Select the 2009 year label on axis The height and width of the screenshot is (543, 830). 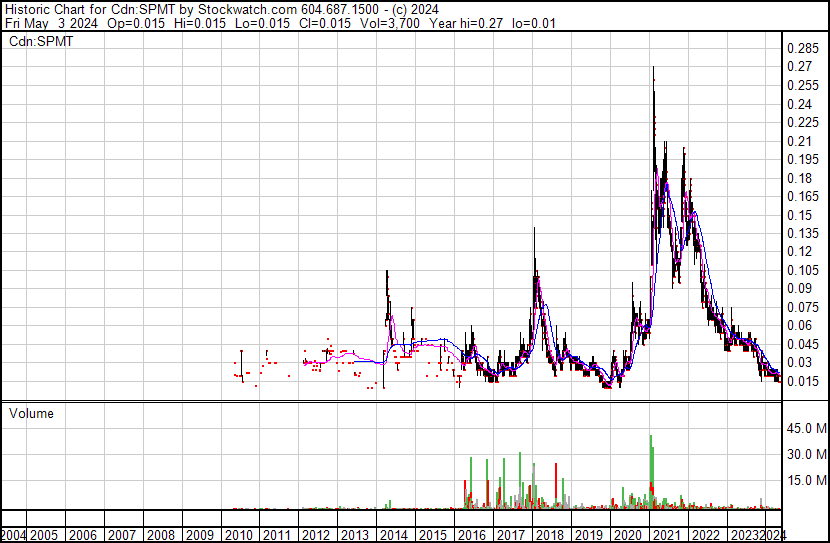[200, 535]
